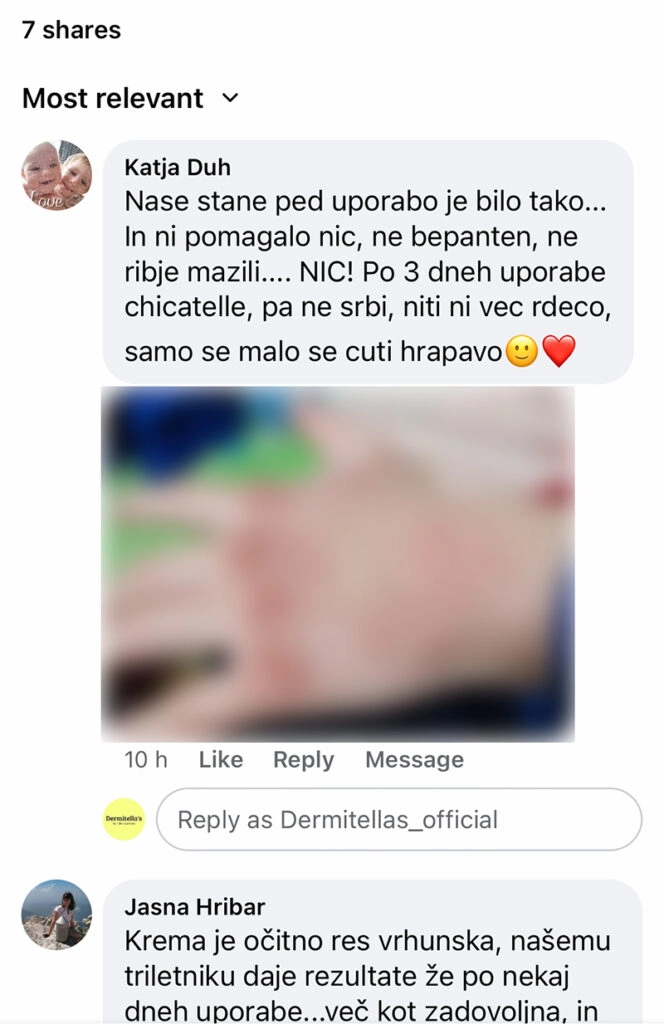Select Jasna Hribar's comment text
The height and width of the screenshot is (1024, 664).
(x=367, y=976)
